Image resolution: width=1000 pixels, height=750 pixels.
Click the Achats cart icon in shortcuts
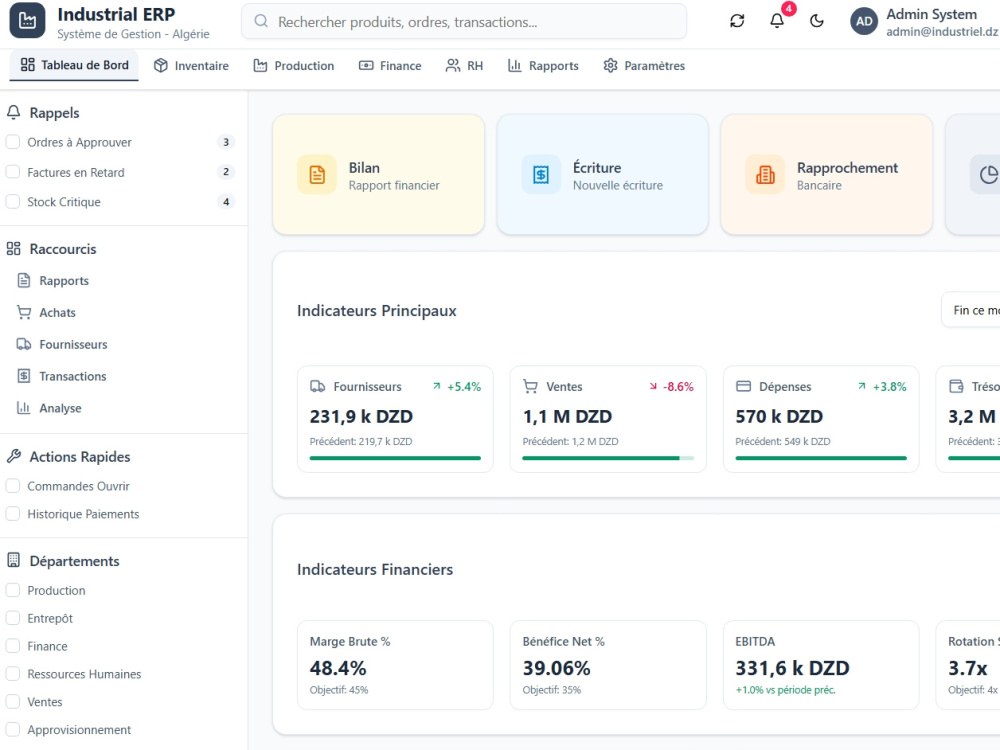pos(24,312)
